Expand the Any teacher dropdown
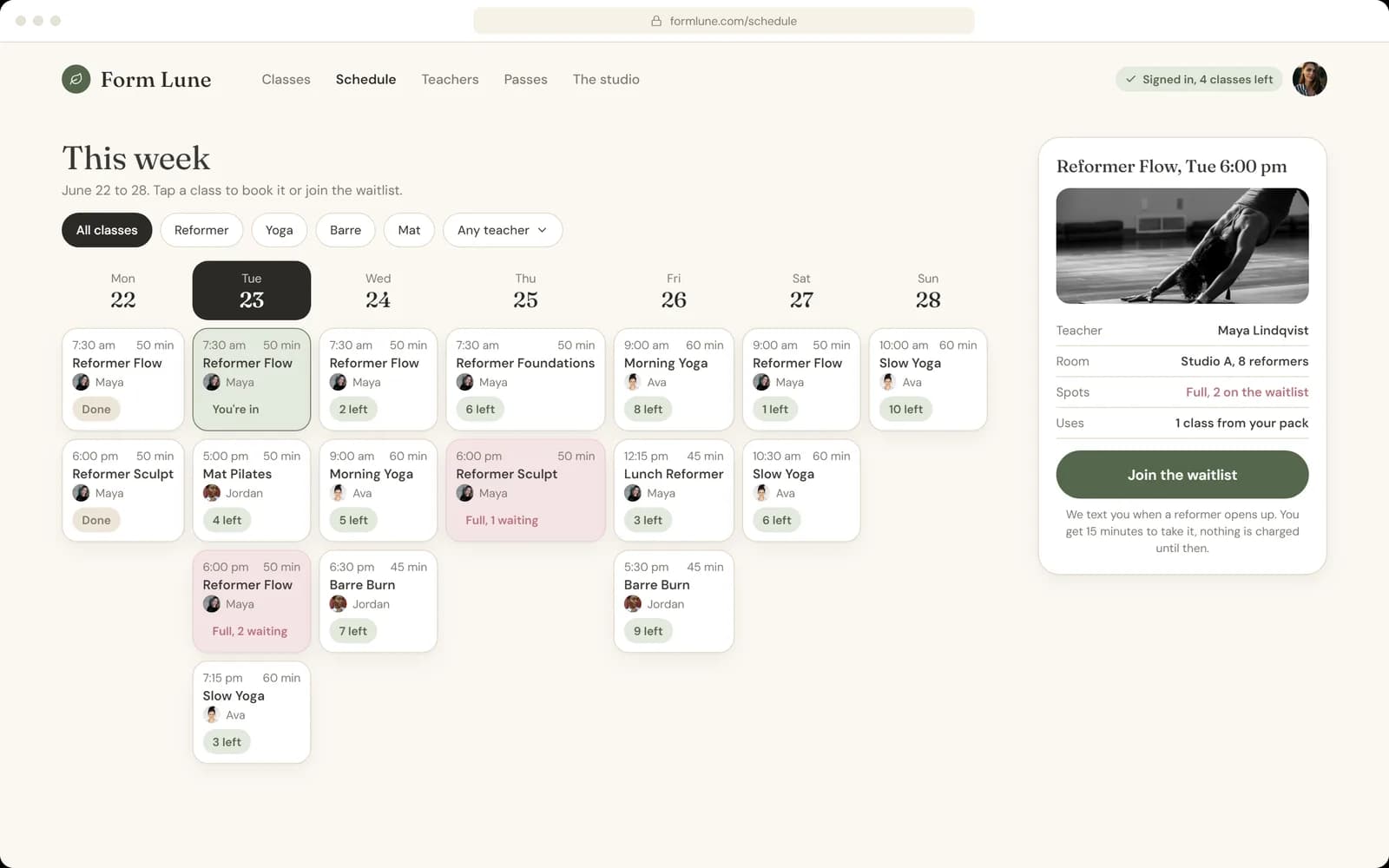This screenshot has height=868, width=1389. 503,230
